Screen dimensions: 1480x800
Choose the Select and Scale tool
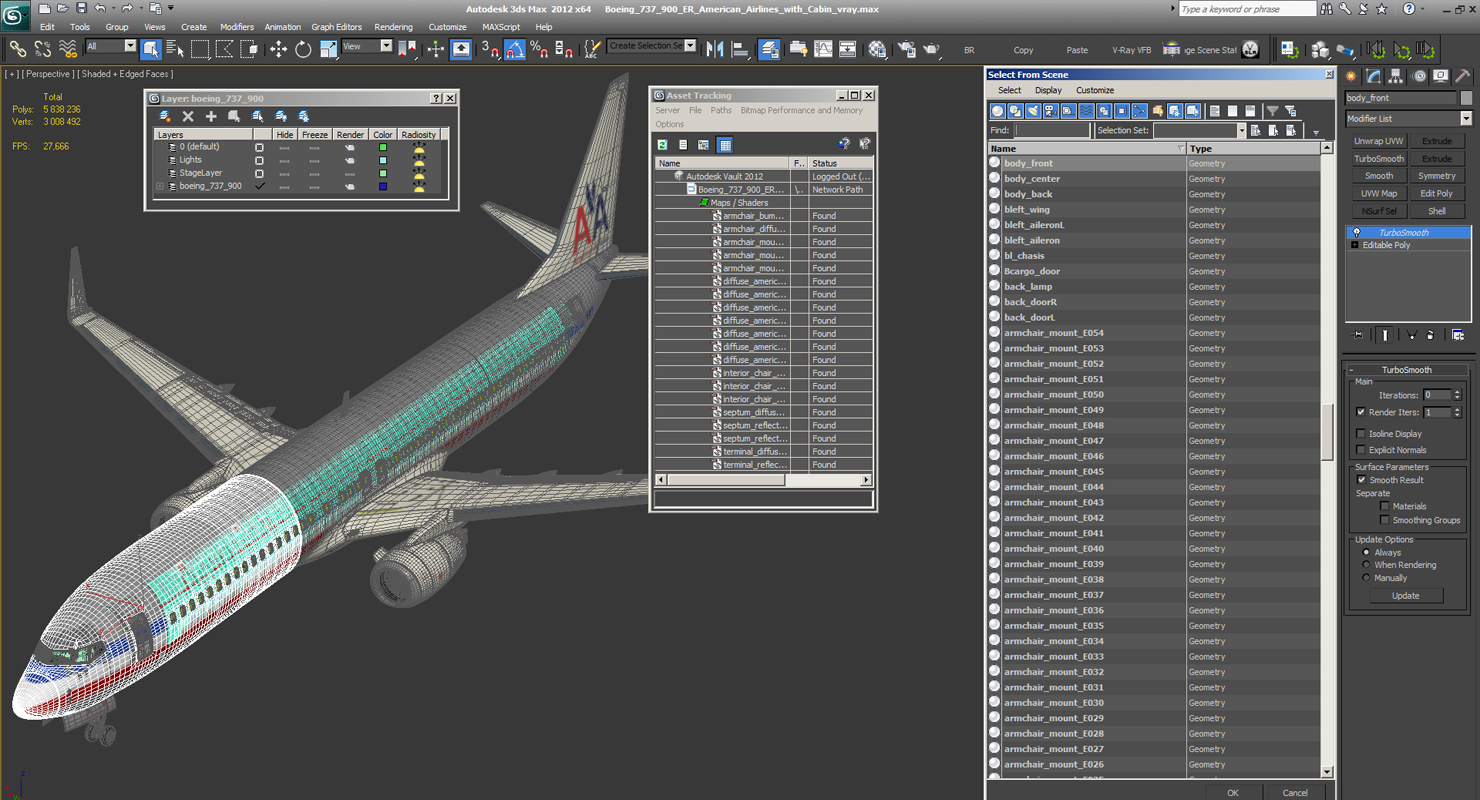point(328,49)
